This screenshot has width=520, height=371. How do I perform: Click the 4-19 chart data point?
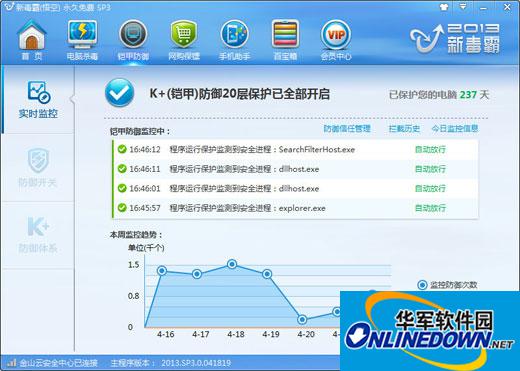pos(267,274)
